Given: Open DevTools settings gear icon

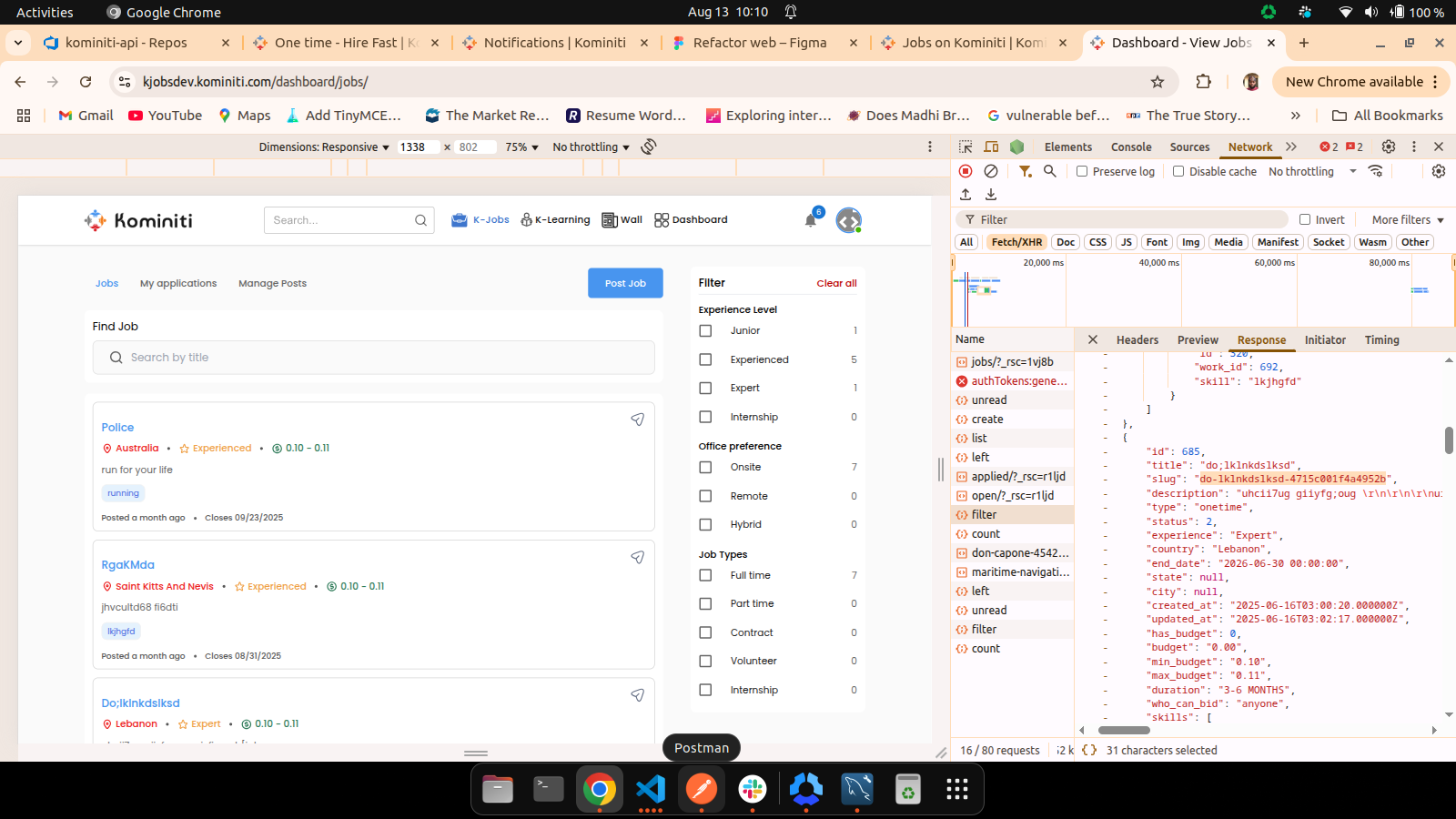Looking at the screenshot, I should [x=1388, y=147].
